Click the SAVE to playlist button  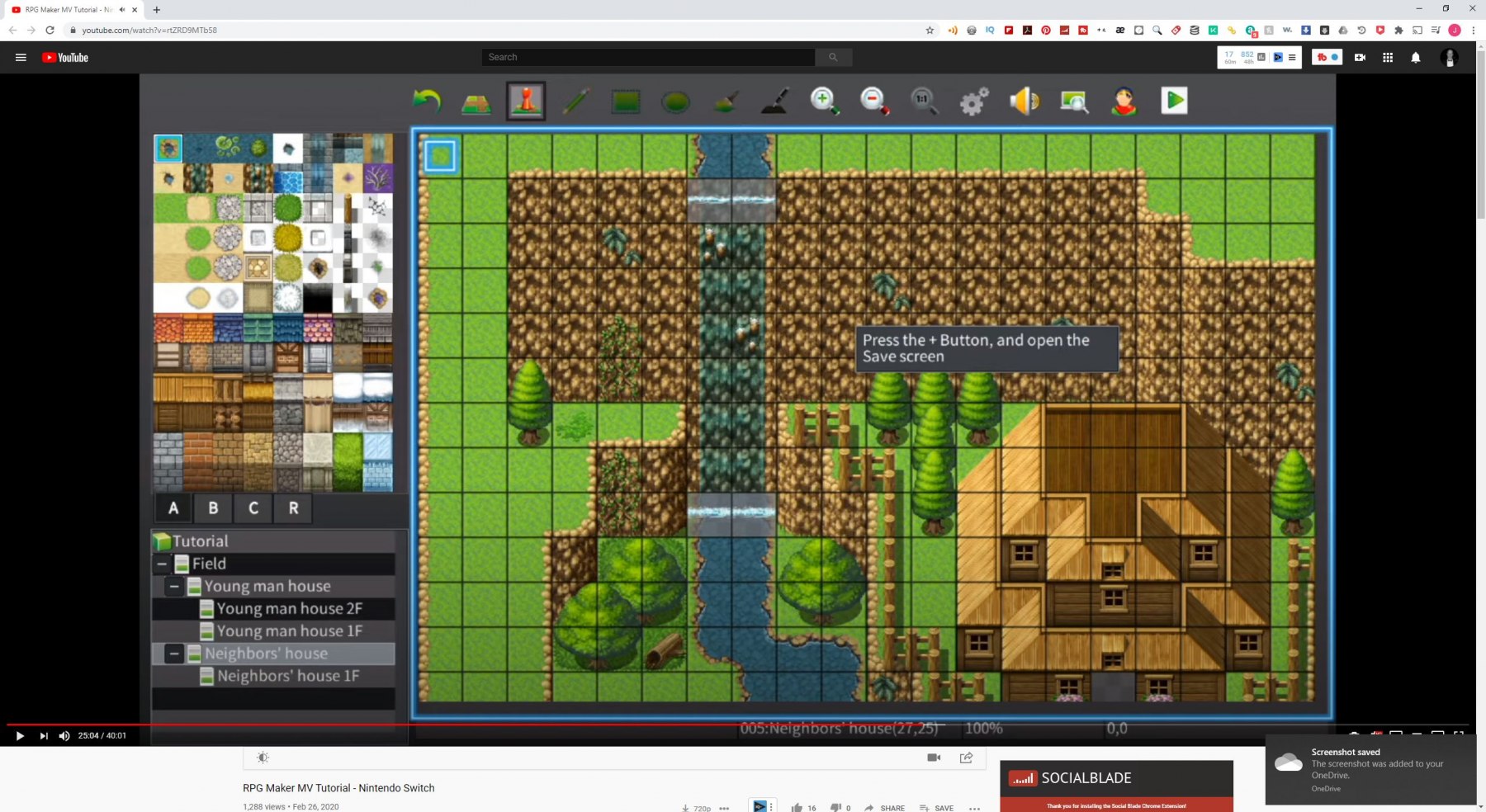click(x=936, y=808)
